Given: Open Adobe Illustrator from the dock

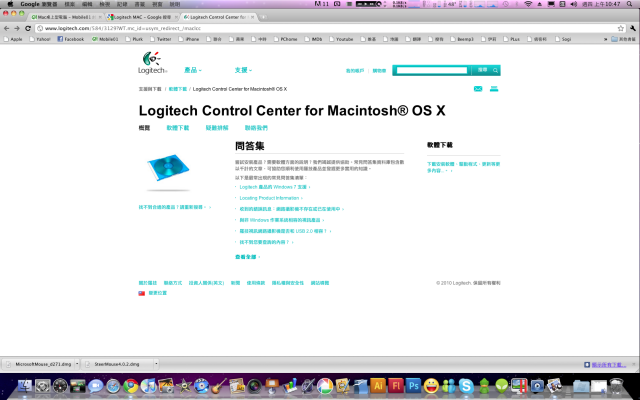Looking at the screenshot, I should [378, 385].
